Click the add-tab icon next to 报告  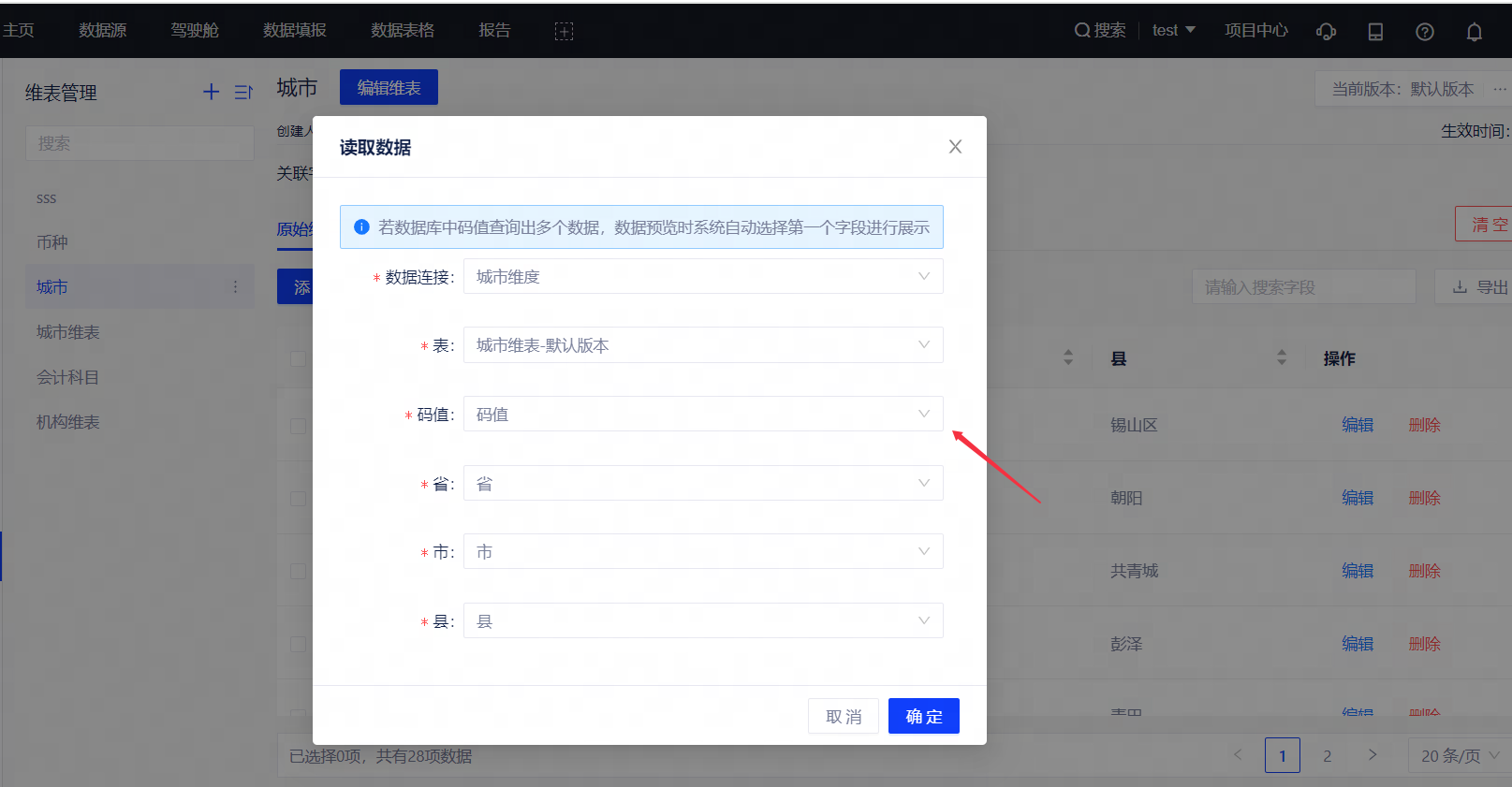point(564,31)
